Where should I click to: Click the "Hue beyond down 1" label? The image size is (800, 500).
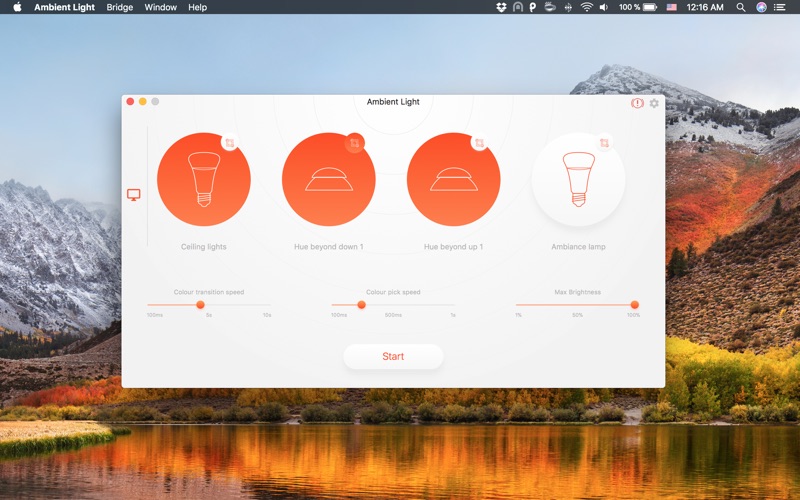pos(329,246)
